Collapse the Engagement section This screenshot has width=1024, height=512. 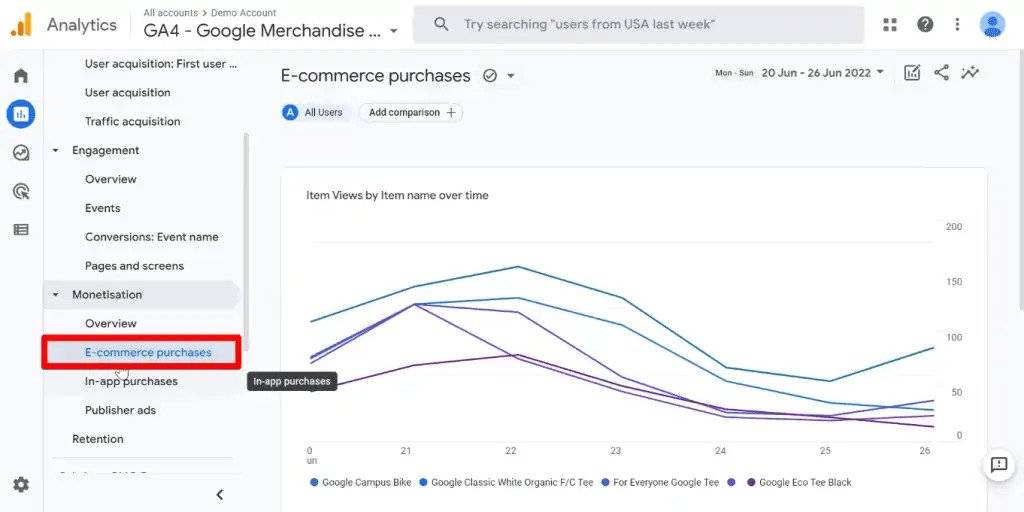56,150
